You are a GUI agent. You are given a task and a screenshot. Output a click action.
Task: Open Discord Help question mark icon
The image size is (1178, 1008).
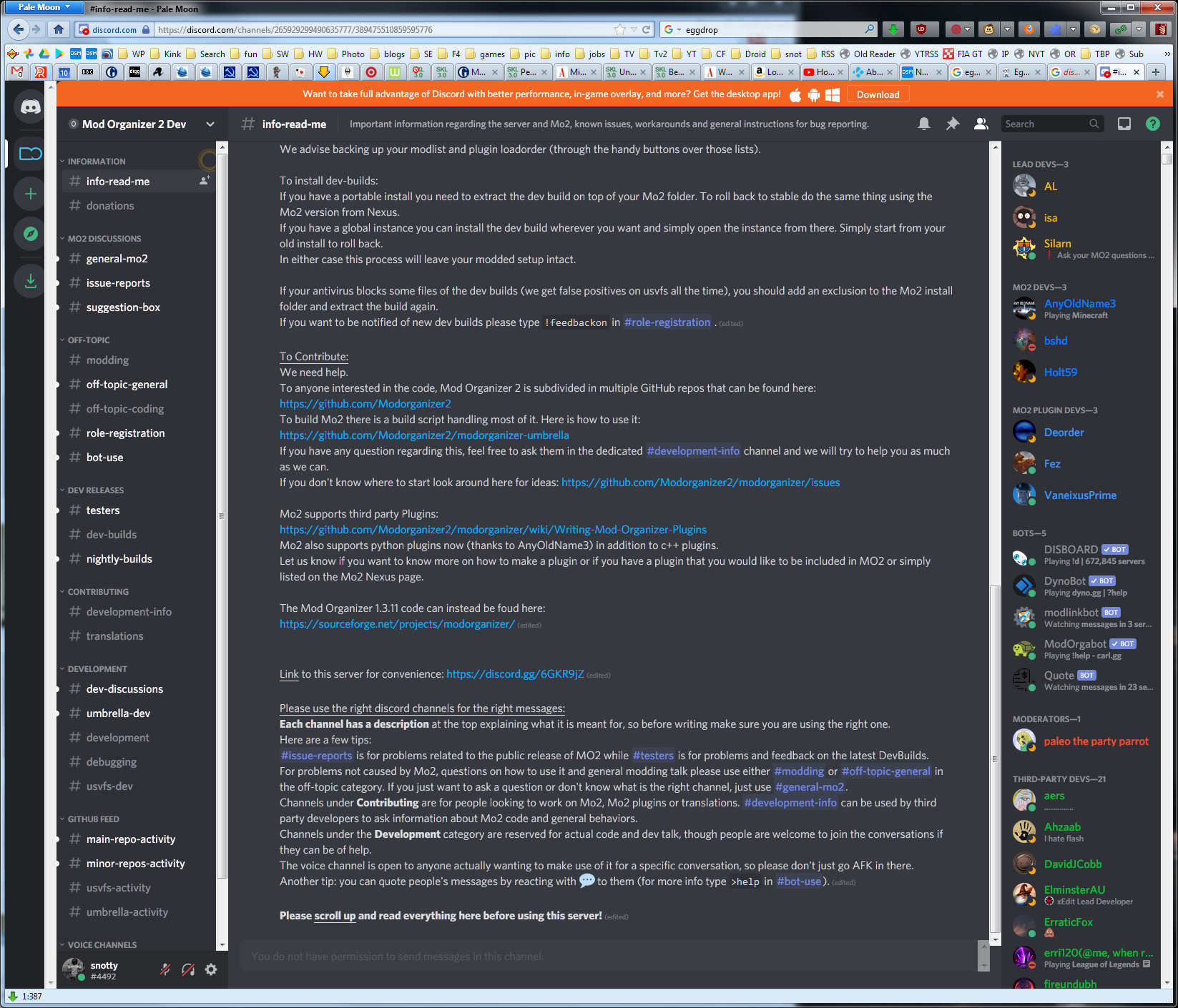[1152, 124]
